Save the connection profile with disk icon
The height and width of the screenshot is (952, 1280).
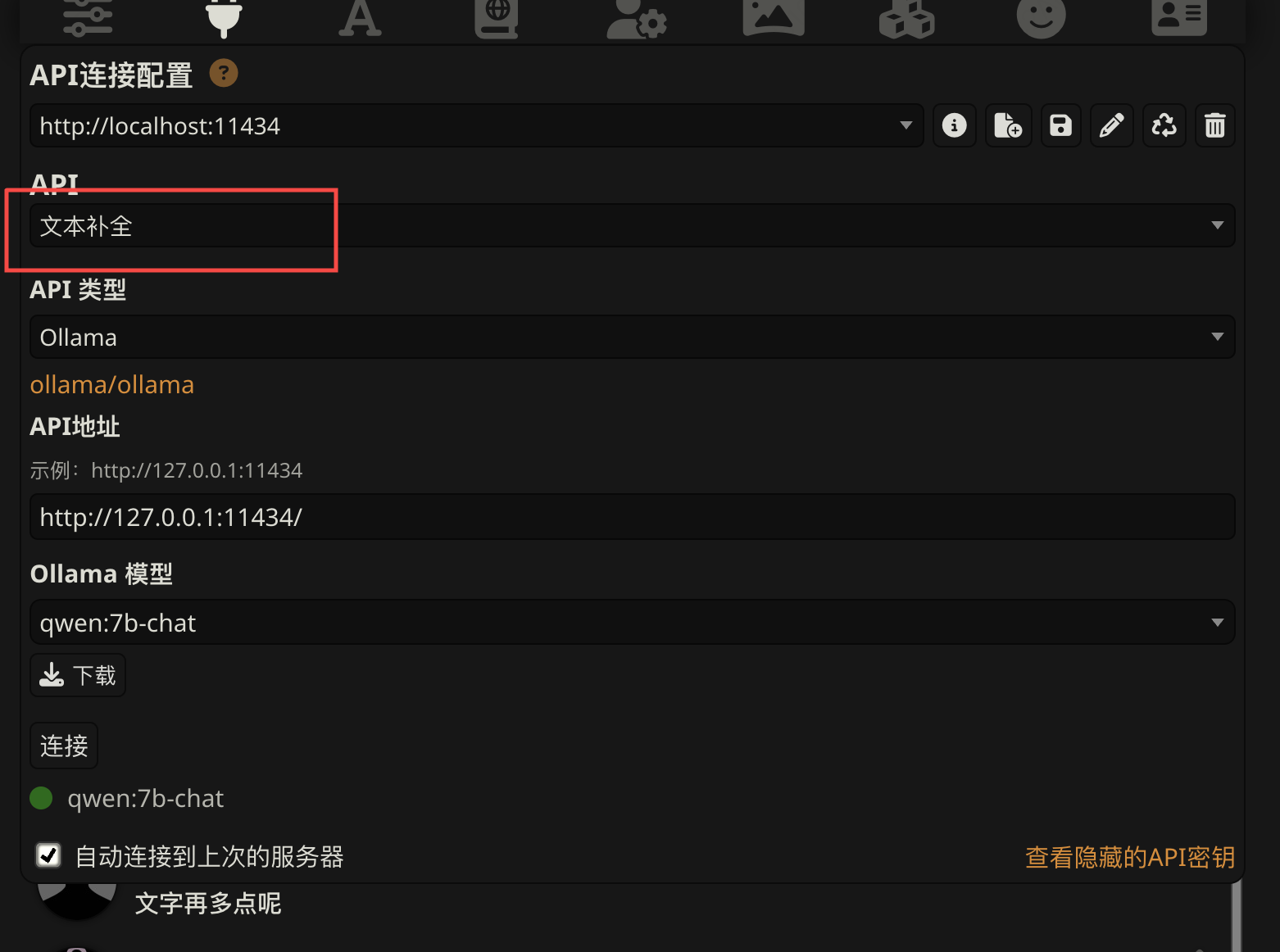pos(1061,125)
